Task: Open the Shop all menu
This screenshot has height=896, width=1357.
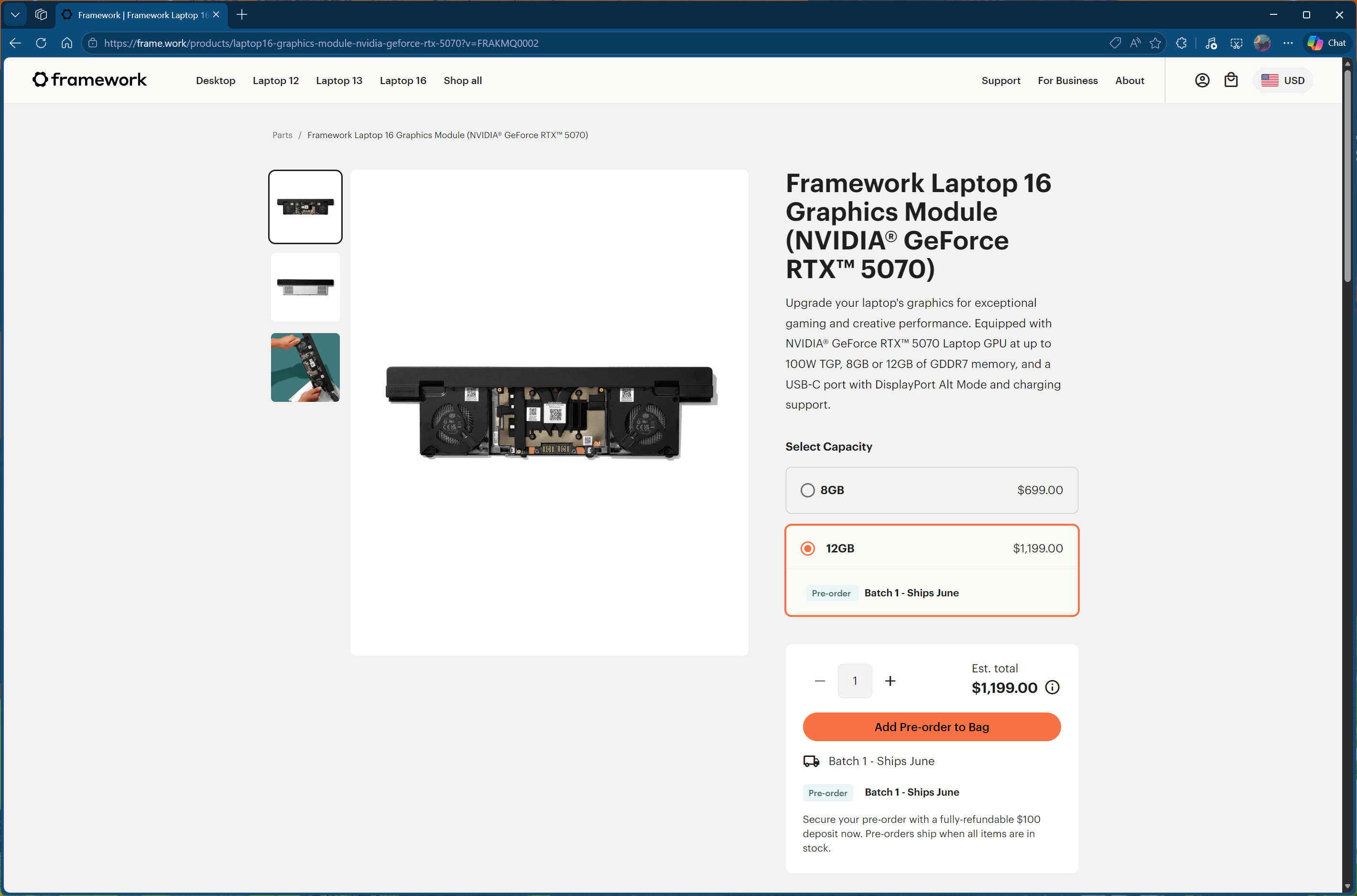Action: pyautogui.click(x=462, y=81)
